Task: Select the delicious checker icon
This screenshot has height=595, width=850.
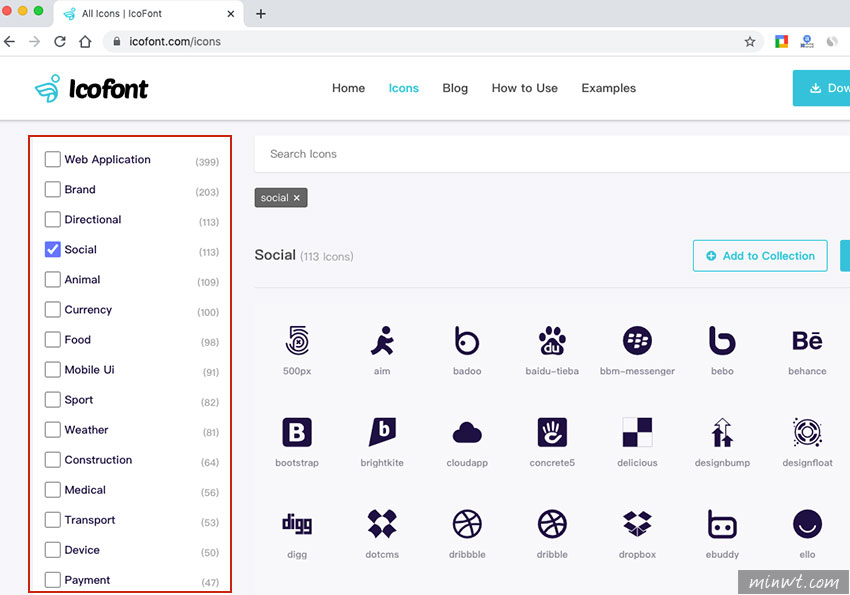Action: (637, 432)
